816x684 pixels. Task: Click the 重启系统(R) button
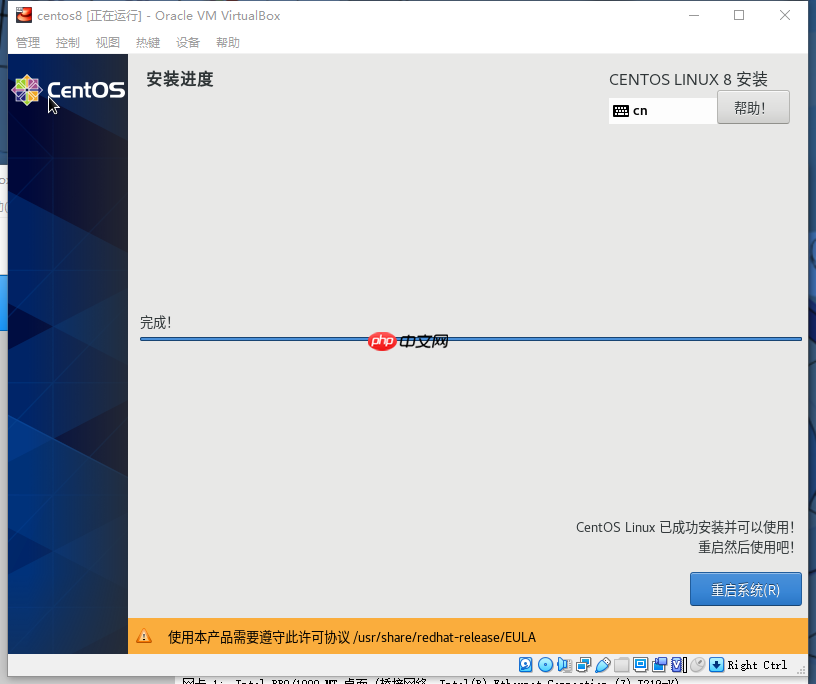745,589
